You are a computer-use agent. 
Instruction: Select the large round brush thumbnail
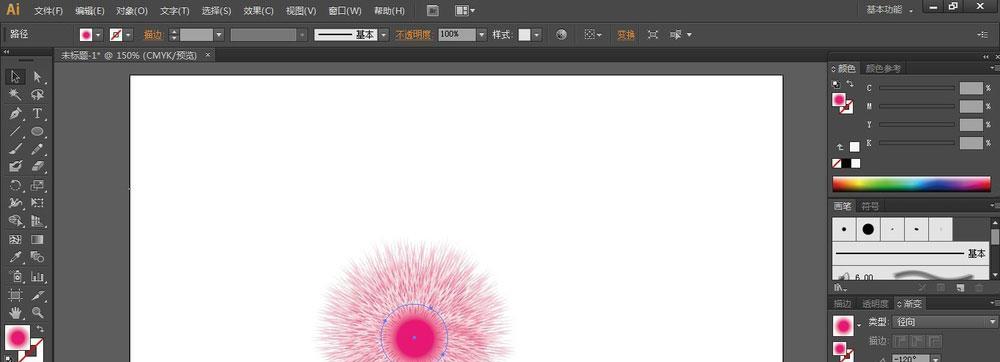tap(868, 229)
